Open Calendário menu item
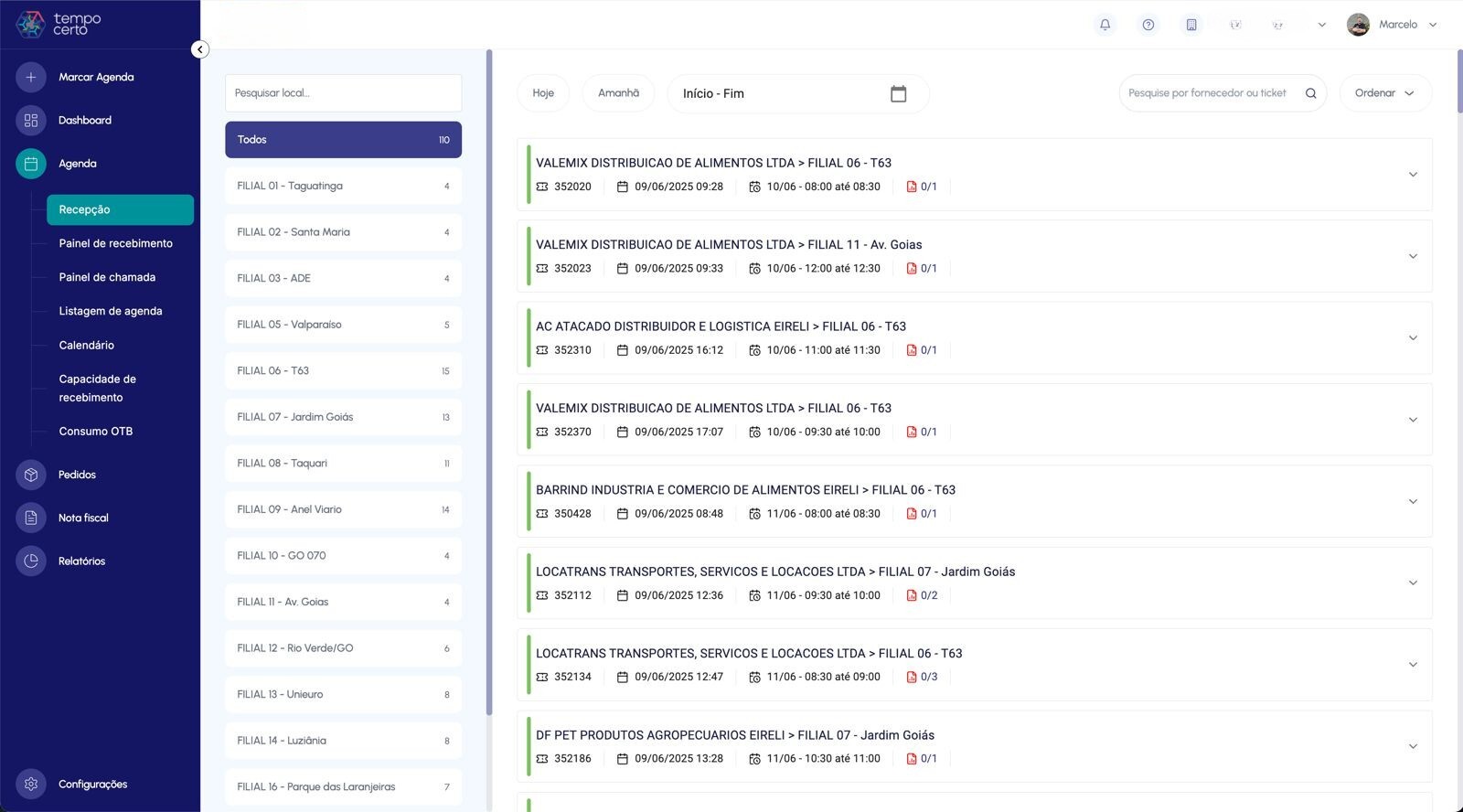Screen dimensions: 1463x812 click(x=87, y=345)
